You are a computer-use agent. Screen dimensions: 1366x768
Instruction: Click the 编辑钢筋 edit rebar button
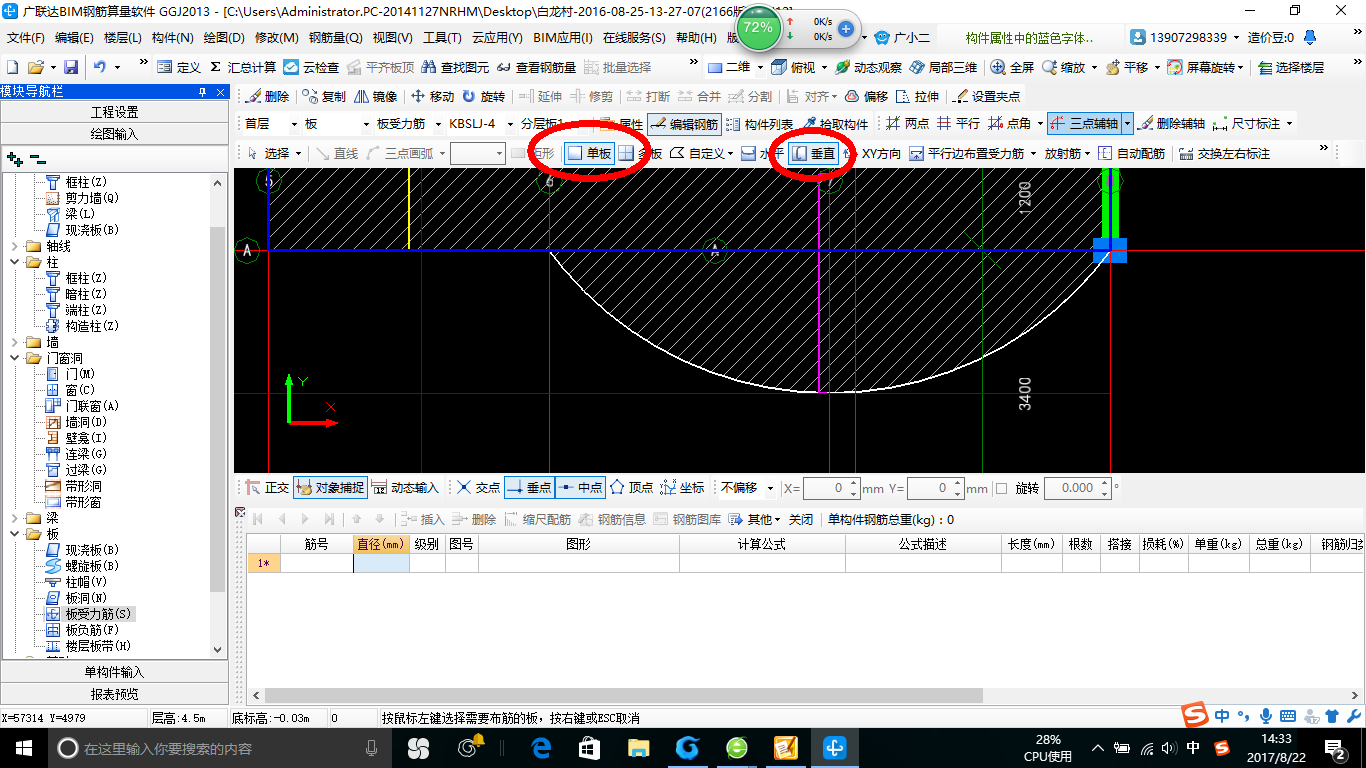pos(684,124)
